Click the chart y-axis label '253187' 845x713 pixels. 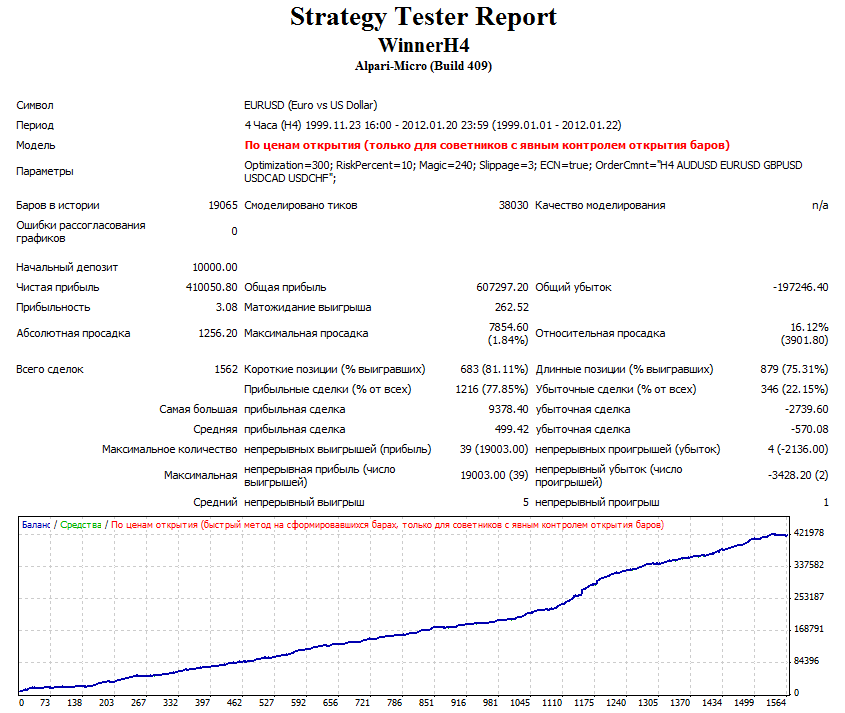(x=809, y=597)
